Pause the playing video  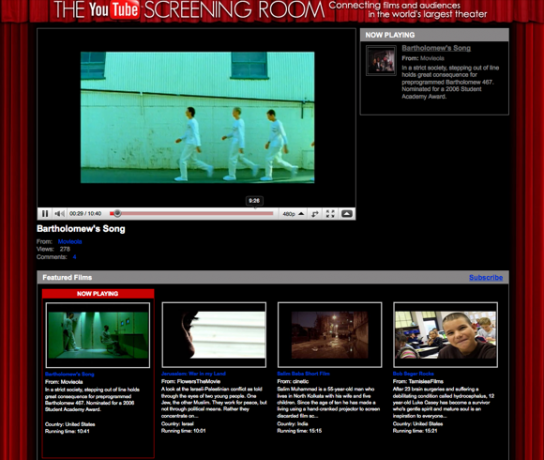pyautogui.click(x=45, y=213)
